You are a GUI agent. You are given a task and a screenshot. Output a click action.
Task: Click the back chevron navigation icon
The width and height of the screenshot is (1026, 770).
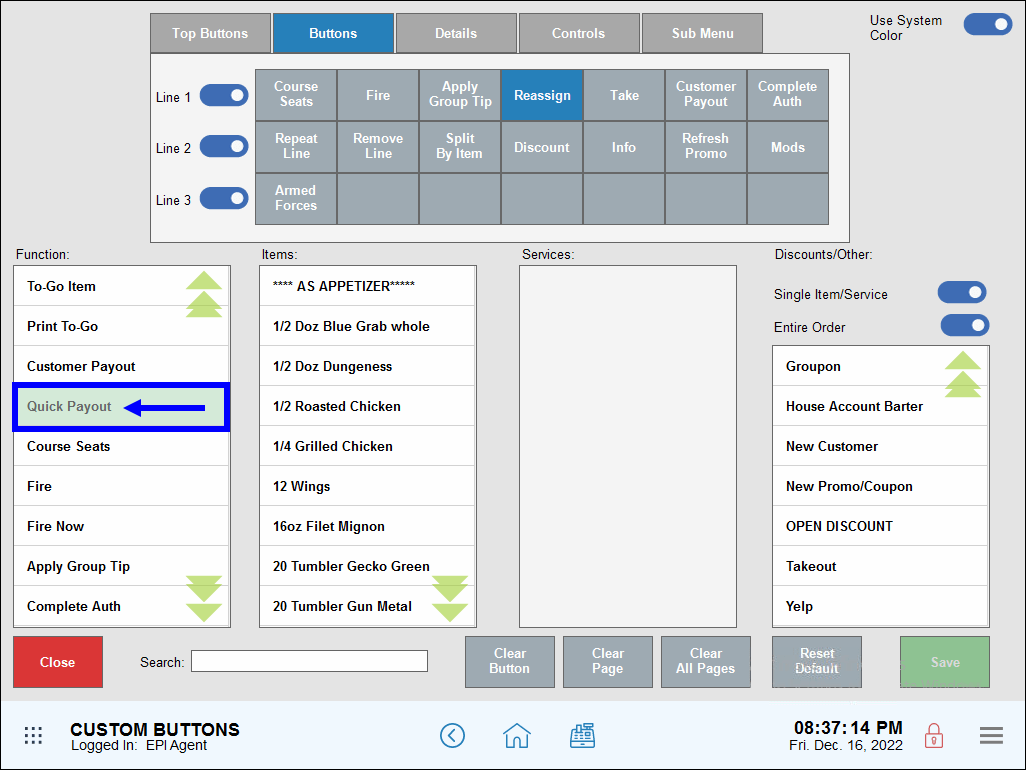tap(452, 735)
